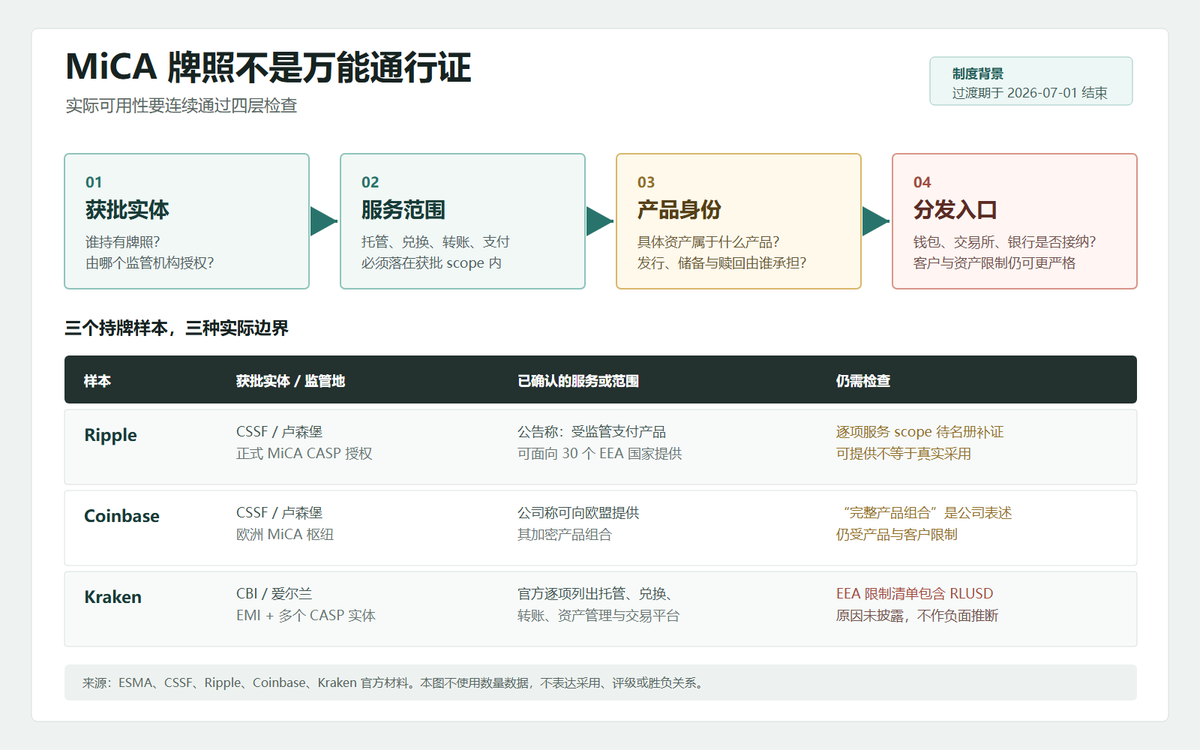Viewport: 1200px width, 750px height.
Task: Click '客户与资产限制仍可更严格' line
Action: (994, 263)
